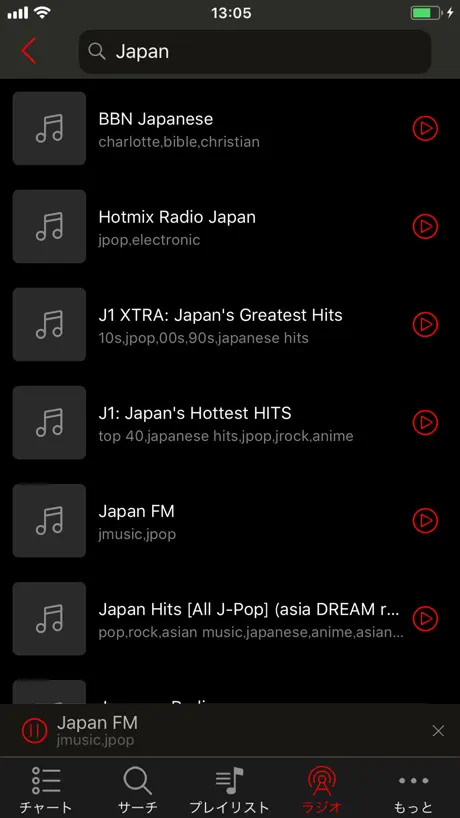
Task: Open Japan FM list thumbnail
Action: [49, 520]
